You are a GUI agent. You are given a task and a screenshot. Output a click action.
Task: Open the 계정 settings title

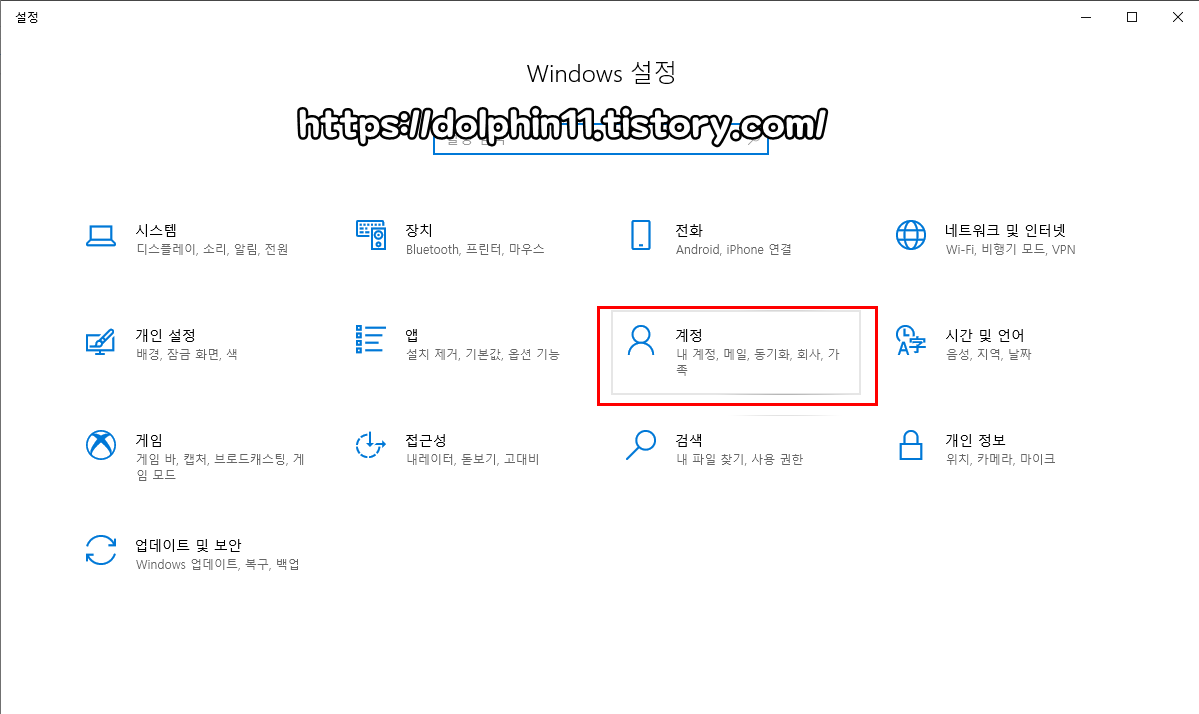pos(689,336)
